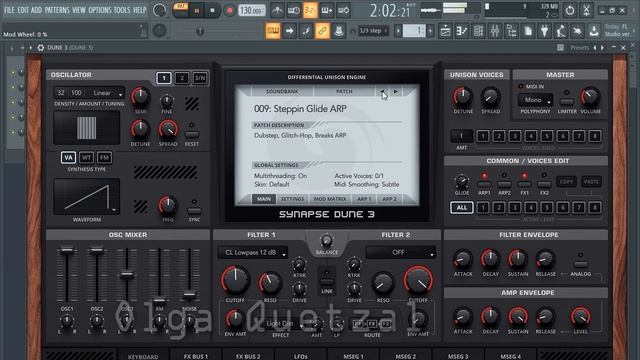
Task: Click the Stop playback button
Action: [212, 10]
